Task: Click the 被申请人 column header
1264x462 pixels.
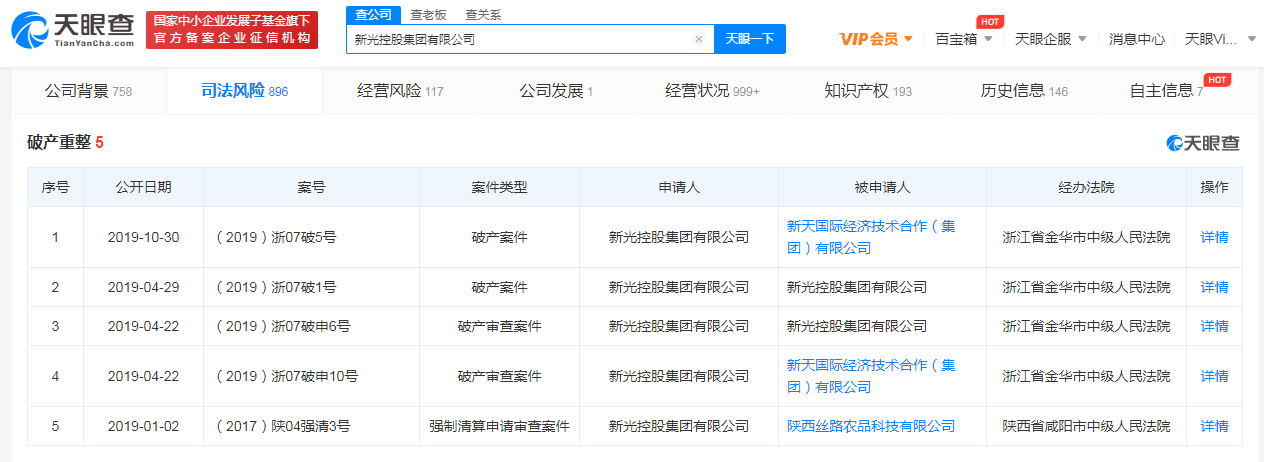Action: 882,187
